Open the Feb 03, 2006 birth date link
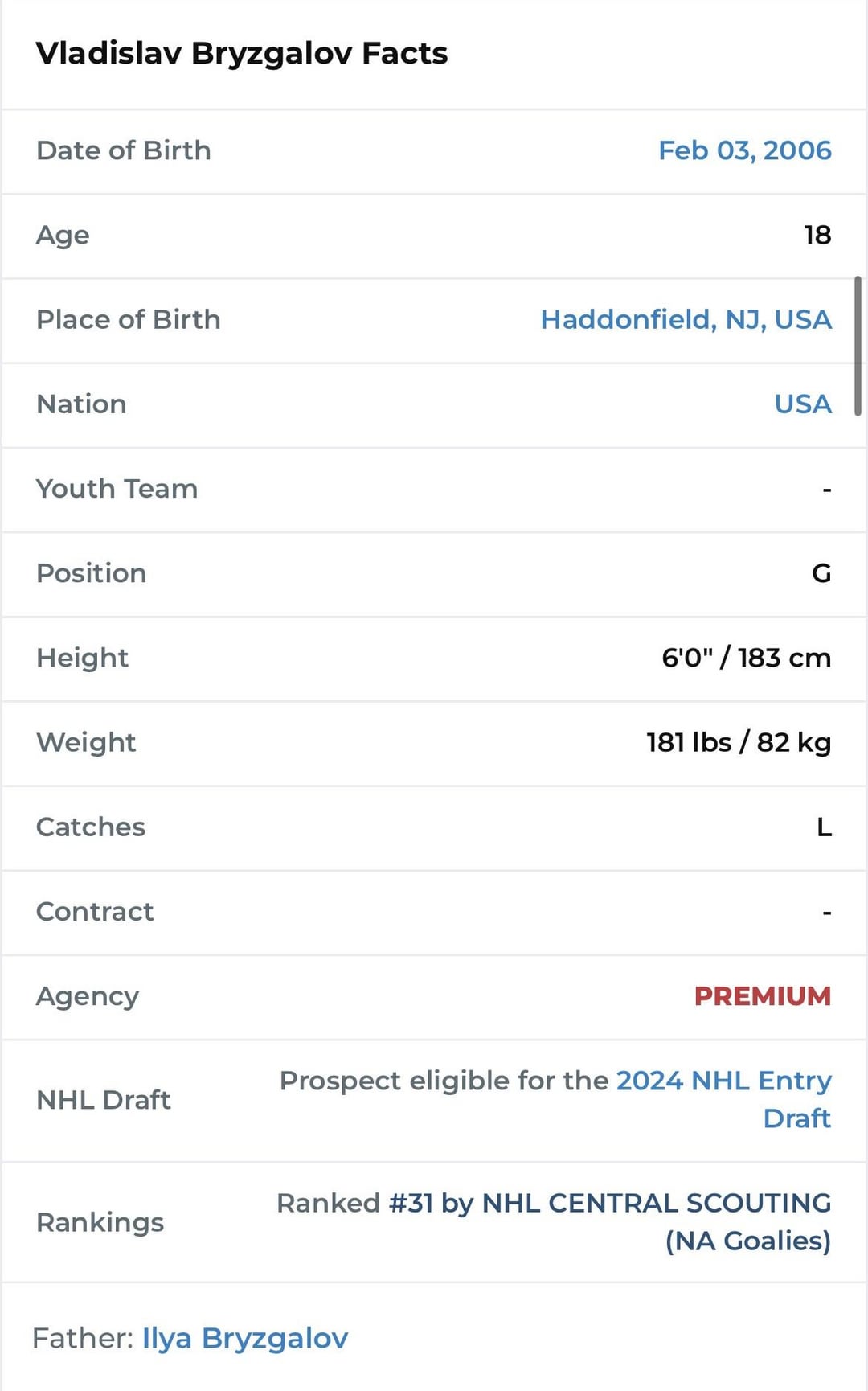Viewport: 868px width, 1391px height. click(x=744, y=150)
